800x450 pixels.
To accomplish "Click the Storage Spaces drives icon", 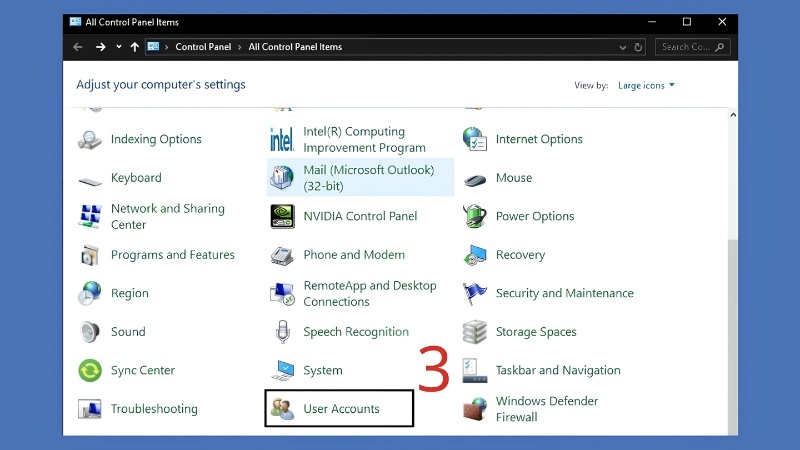I will click(x=474, y=332).
